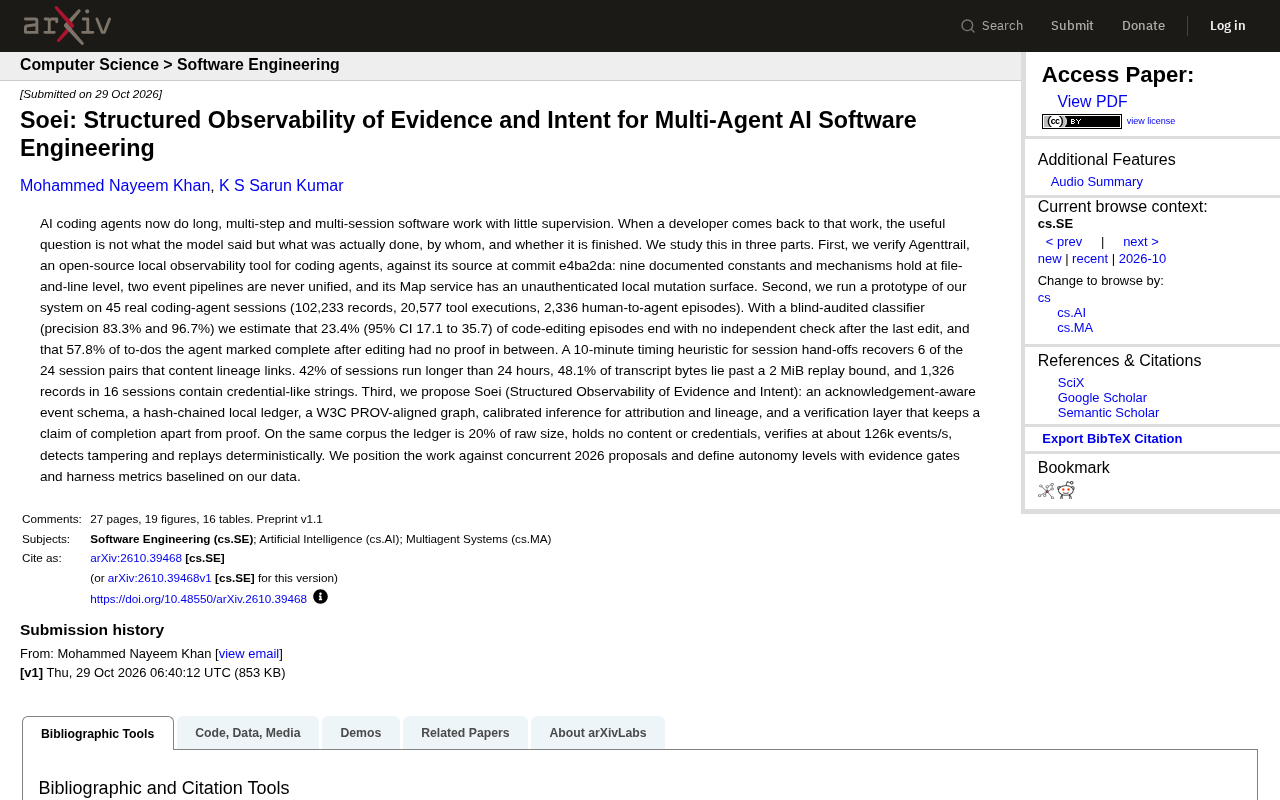The width and height of the screenshot is (1280, 800).
Task: Click the Submission history heading
Action: click(x=92, y=630)
